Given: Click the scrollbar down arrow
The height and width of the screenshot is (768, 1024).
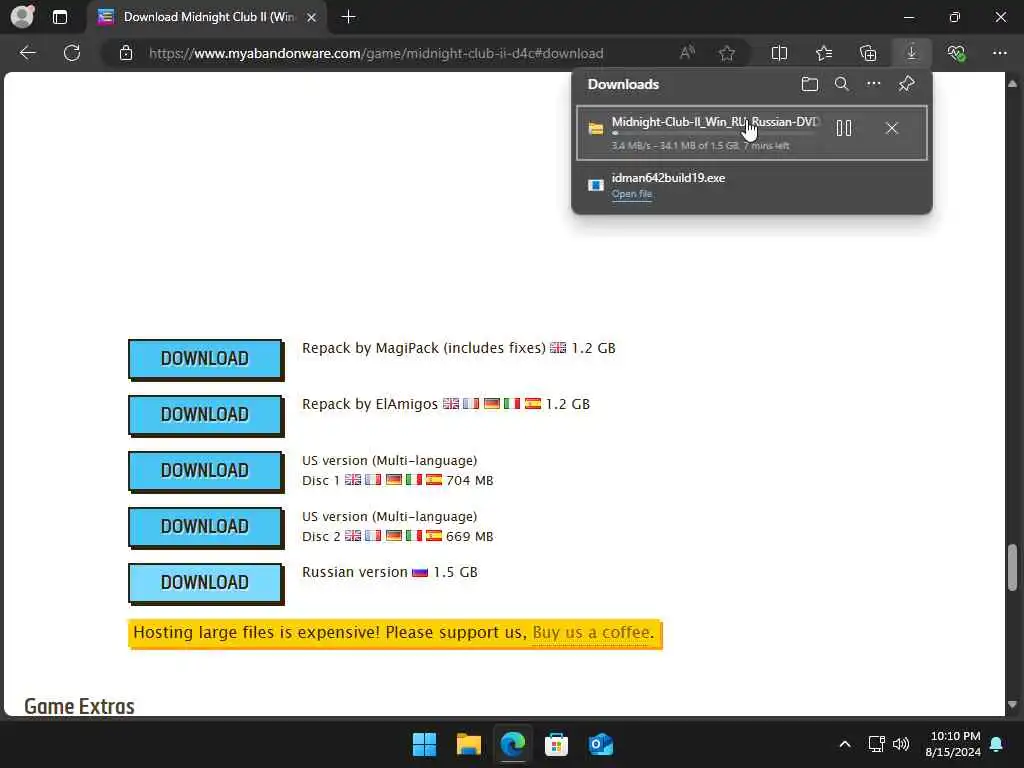Looking at the screenshot, I should [1012, 705].
